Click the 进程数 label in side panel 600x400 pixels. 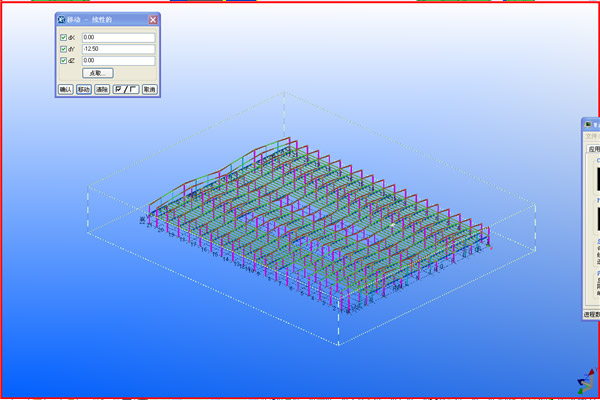tap(591, 313)
